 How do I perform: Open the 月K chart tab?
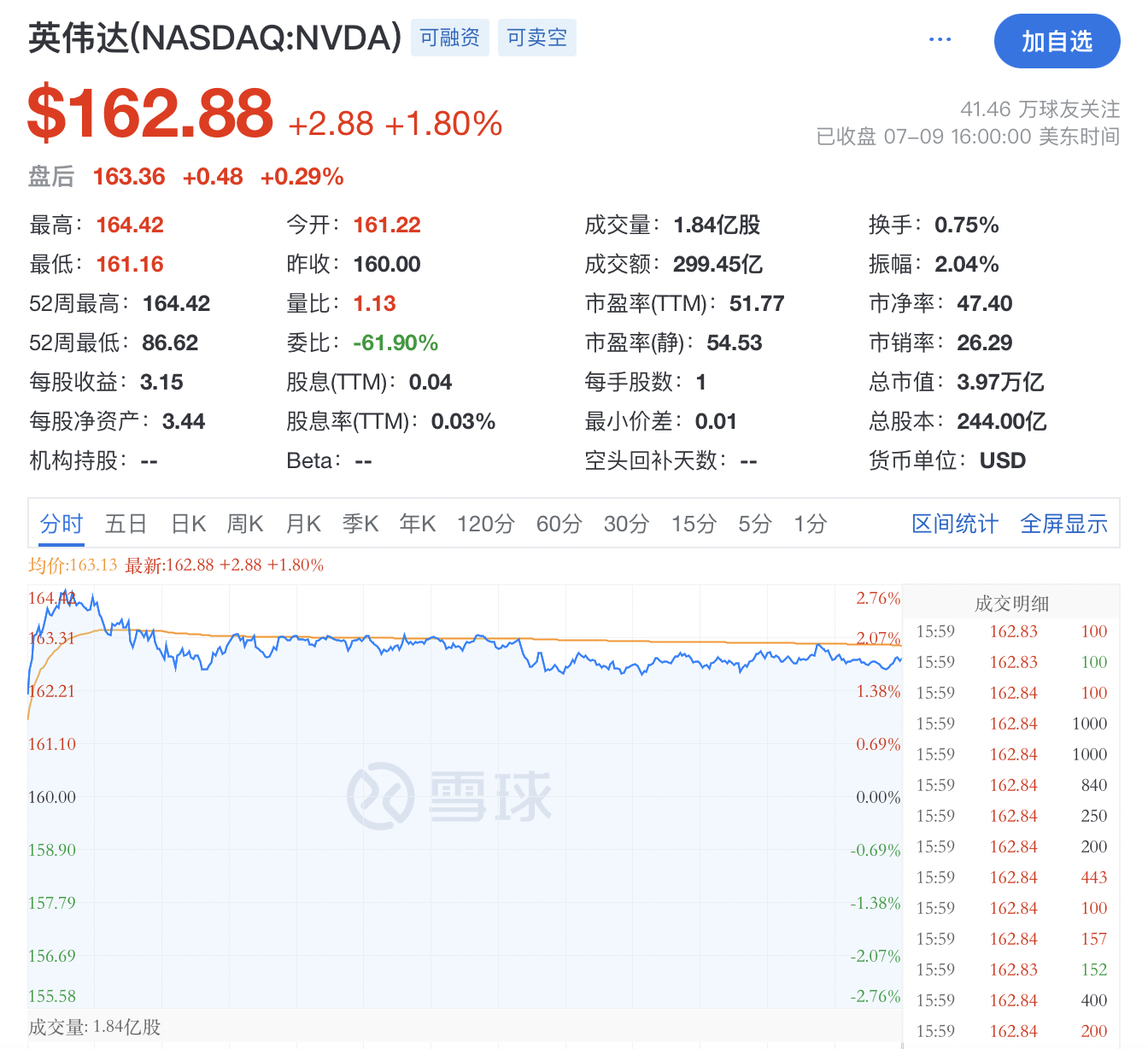(303, 524)
